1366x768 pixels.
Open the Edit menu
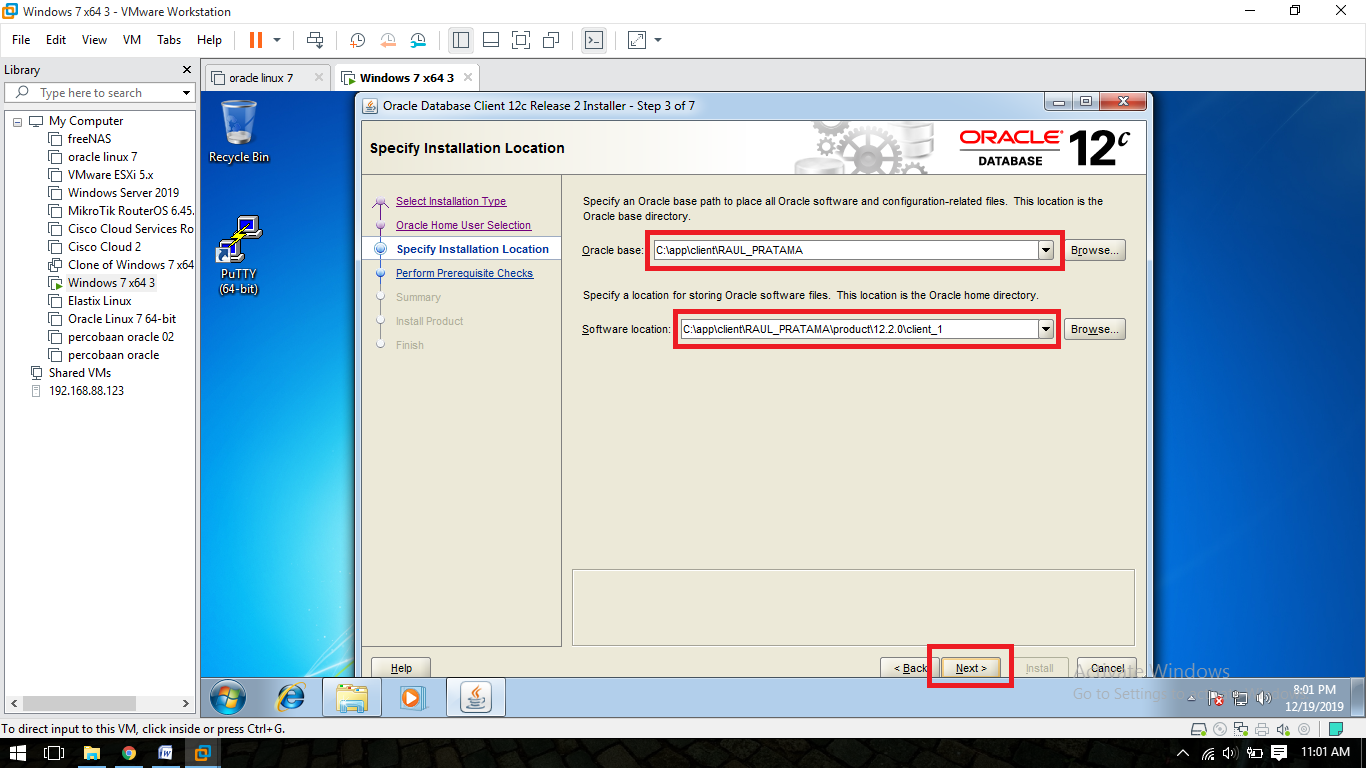pyautogui.click(x=56, y=40)
